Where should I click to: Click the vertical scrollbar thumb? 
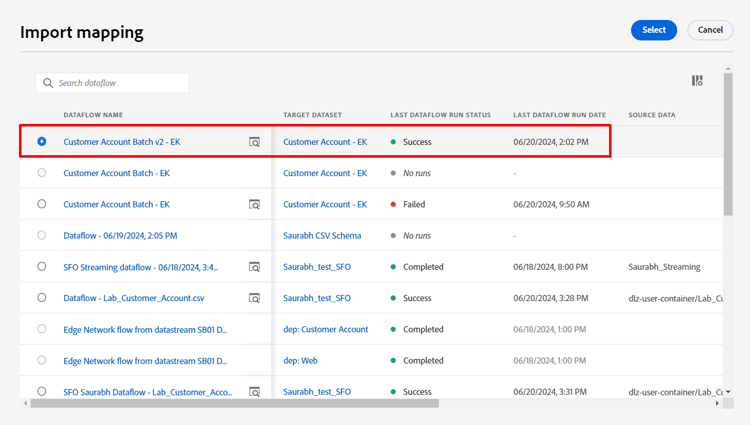728,144
